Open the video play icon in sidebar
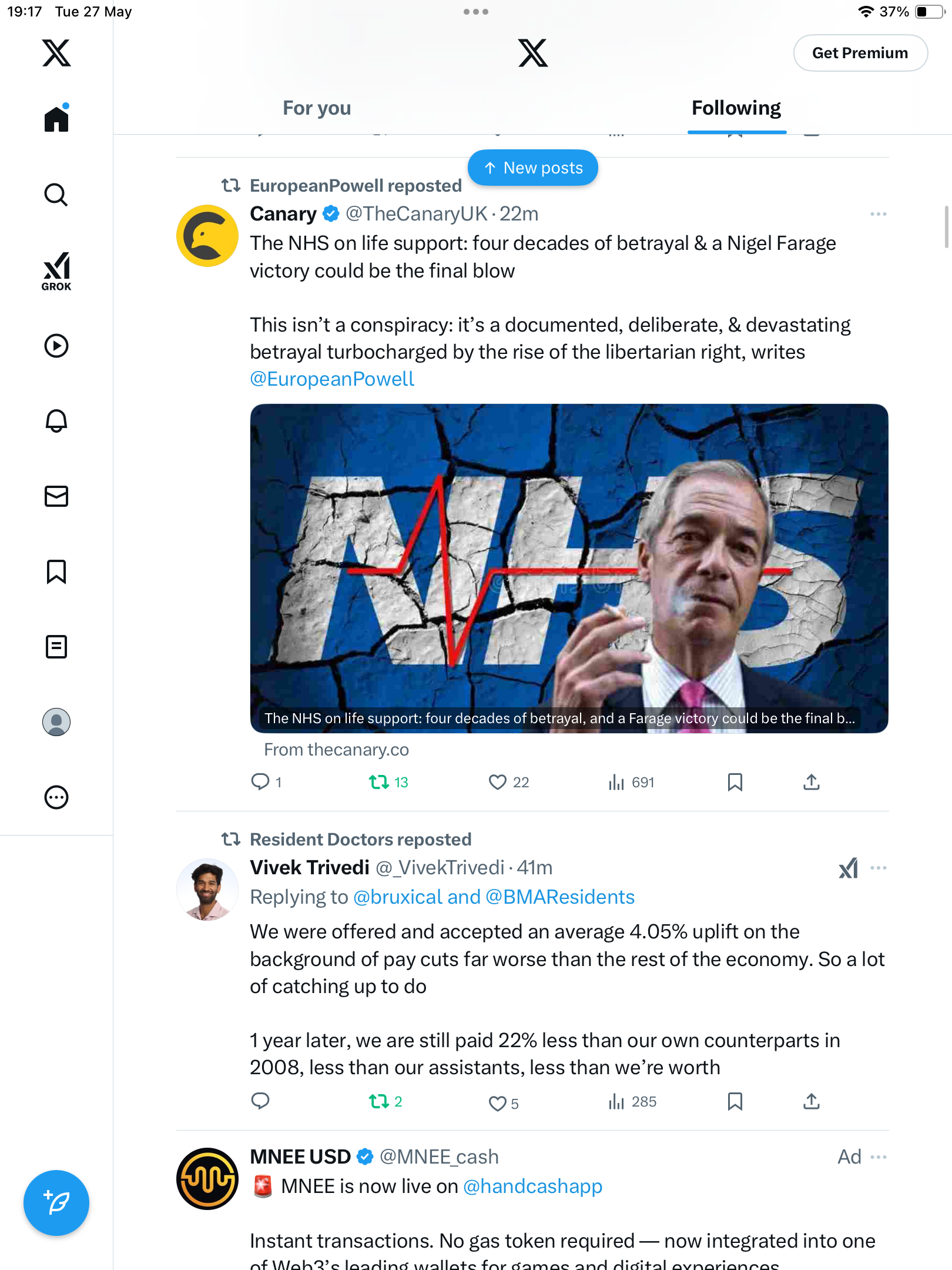This screenshot has width=952, height=1270. click(56, 346)
